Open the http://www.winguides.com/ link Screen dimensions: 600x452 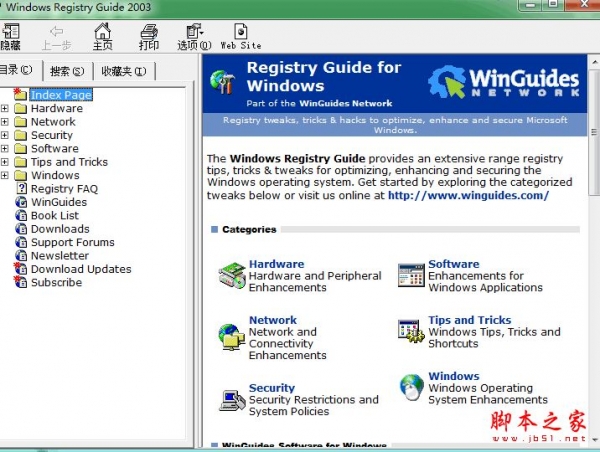[x=468, y=196]
